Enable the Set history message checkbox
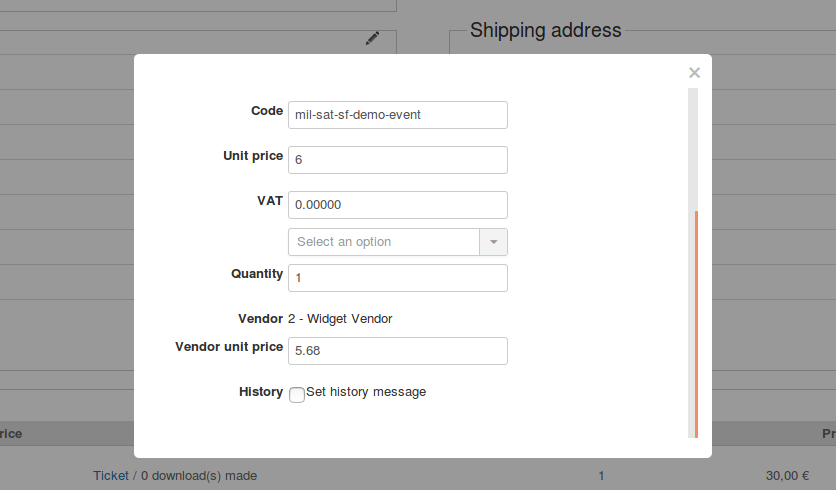Screen dimensions: 836x490 click(x=297, y=395)
